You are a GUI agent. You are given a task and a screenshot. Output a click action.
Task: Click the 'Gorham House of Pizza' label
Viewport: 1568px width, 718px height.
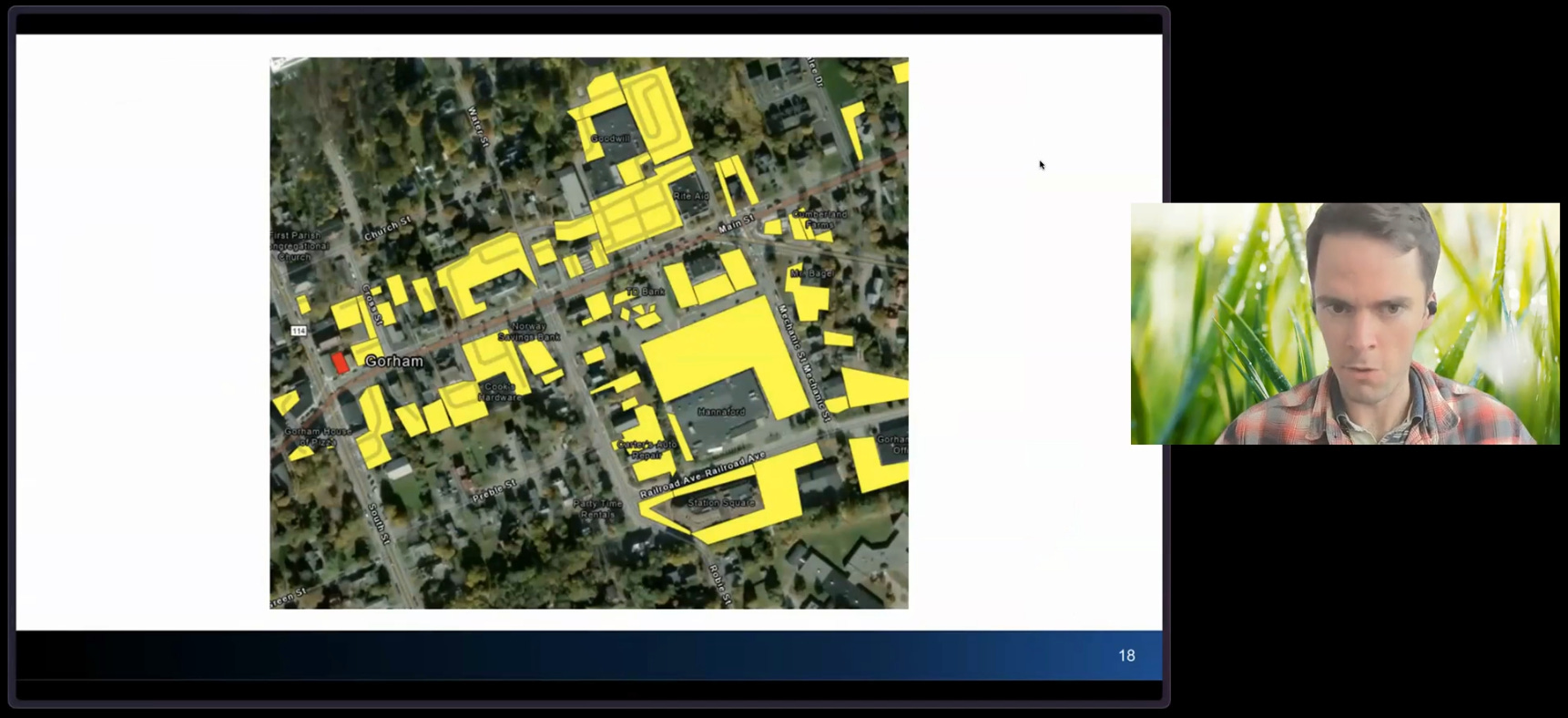[317, 436]
